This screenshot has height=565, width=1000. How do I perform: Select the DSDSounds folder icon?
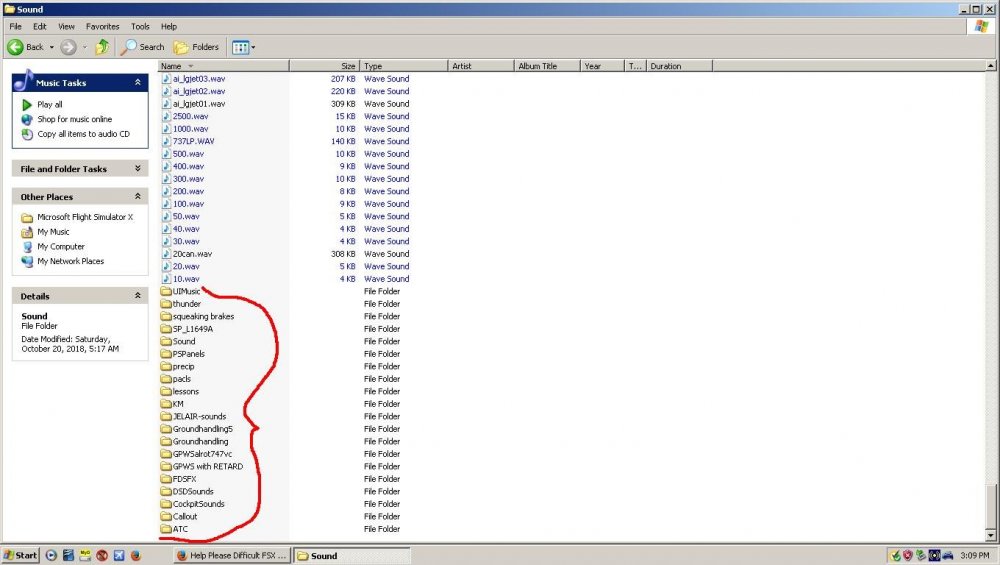click(166, 492)
